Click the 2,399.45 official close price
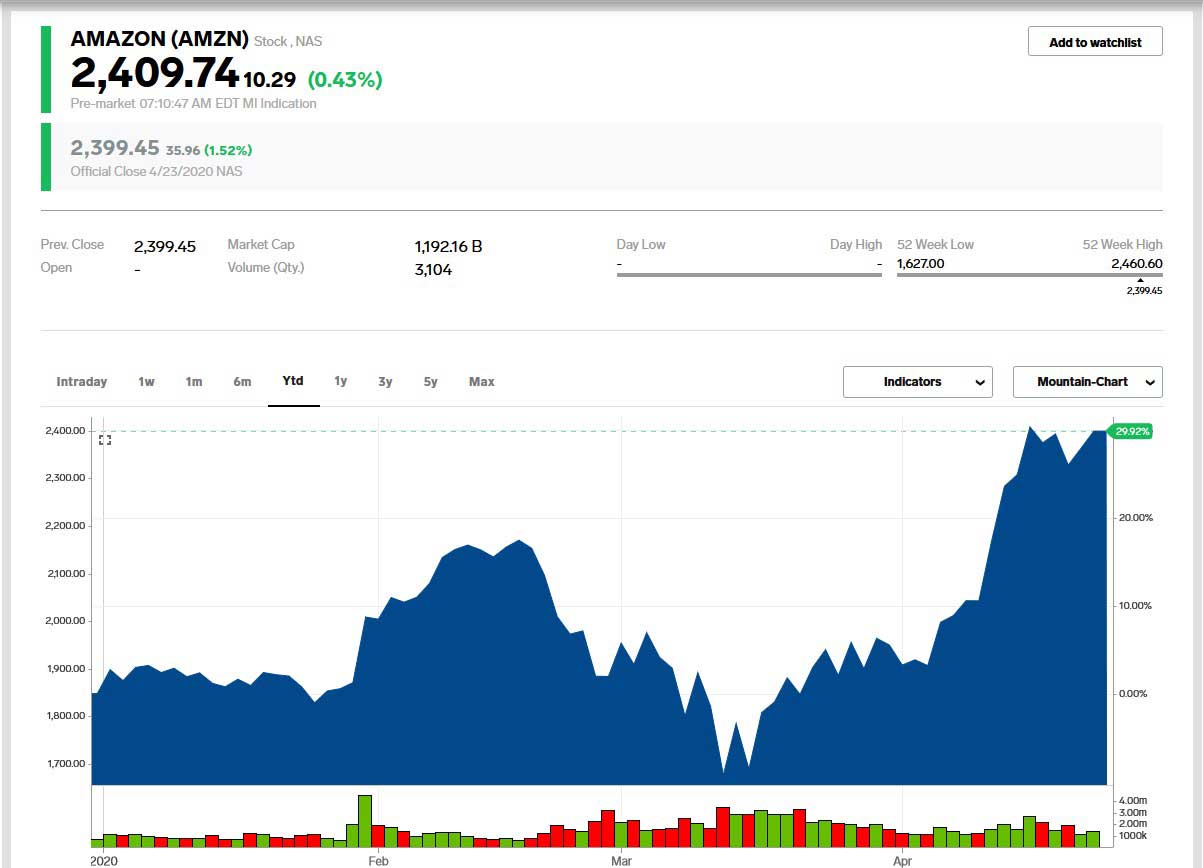Image resolution: width=1203 pixels, height=868 pixels. point(115,148)
